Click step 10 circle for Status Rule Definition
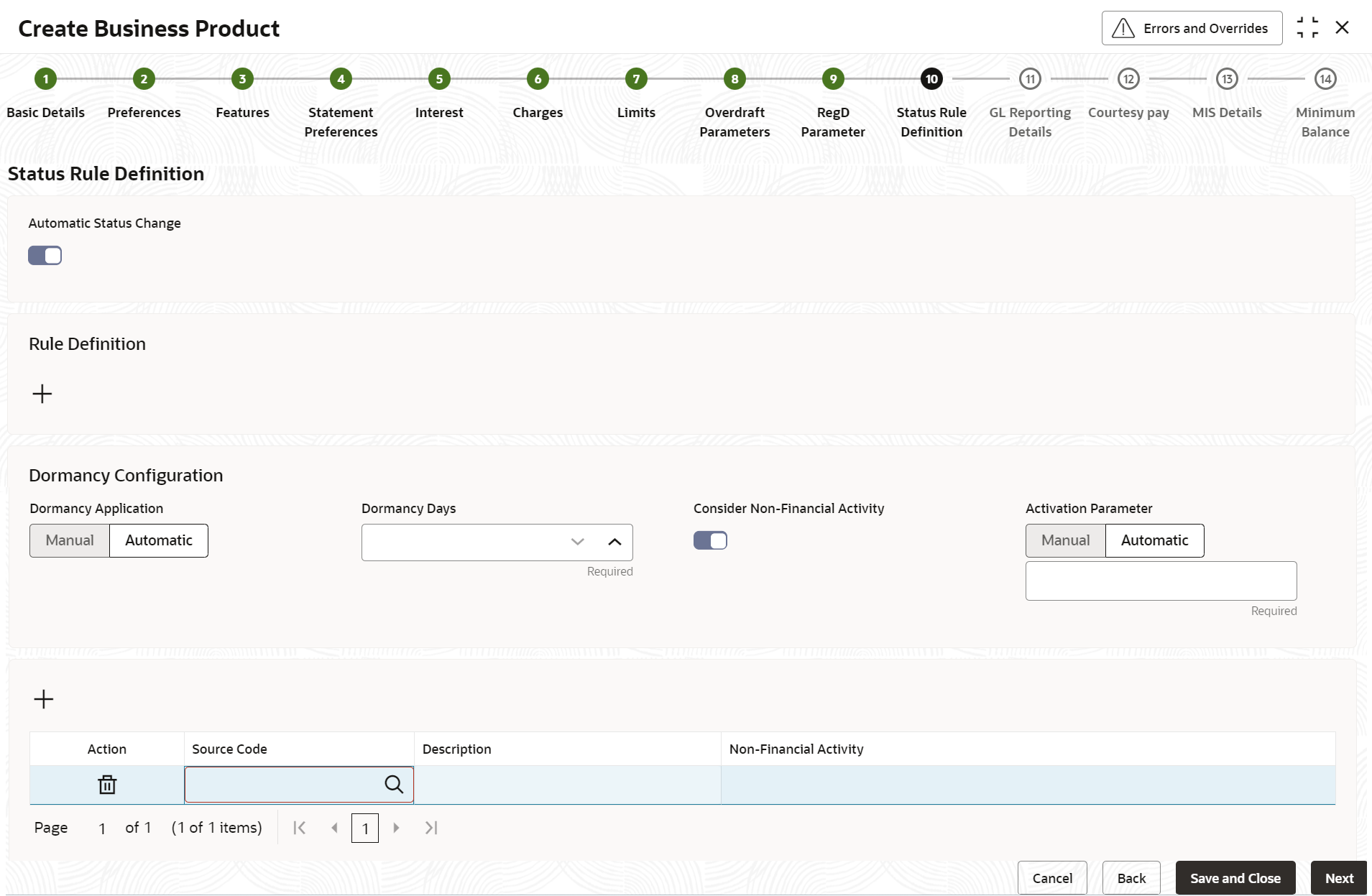The height and width of the screenshot is (896, 1372). (x=931, y=79)
